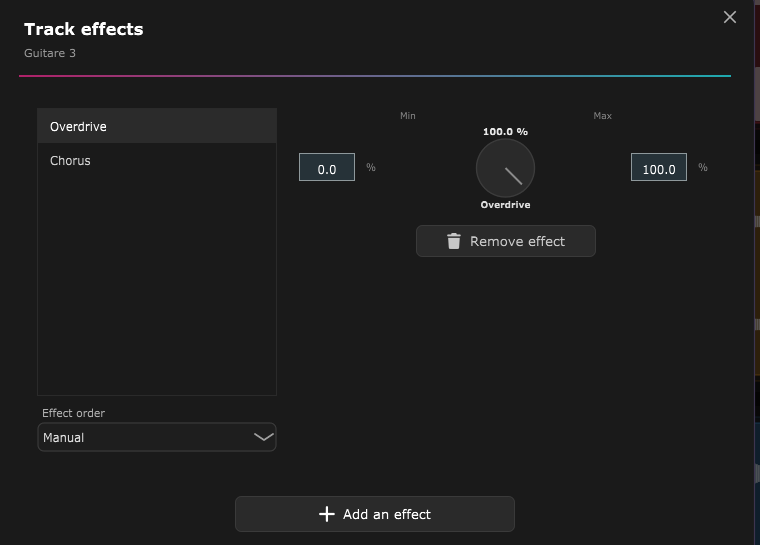The height and width of the screenshot is (545, 760).
Task: Click the Add an effect button
Action: click(x=375, y=514)
